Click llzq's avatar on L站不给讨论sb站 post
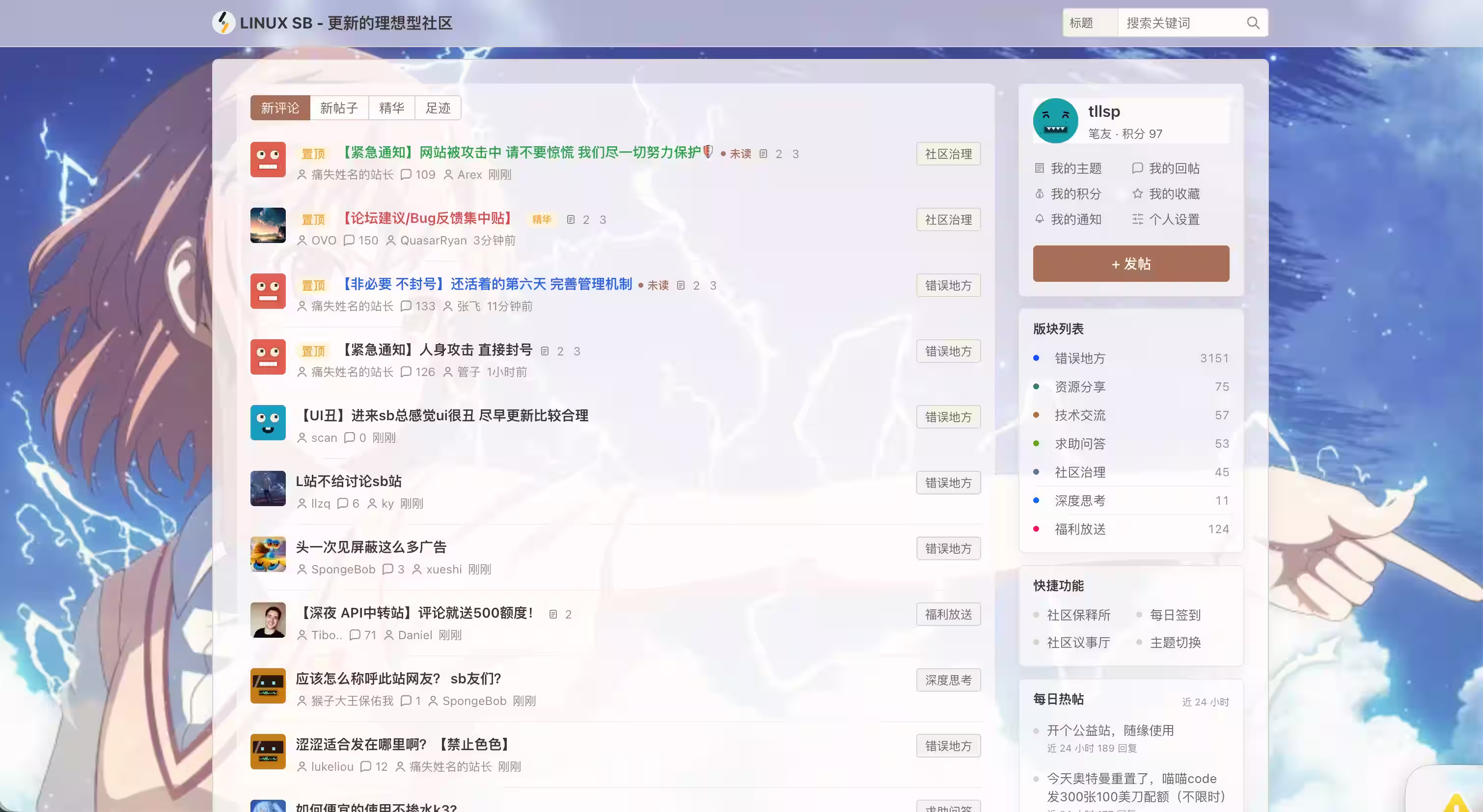1483x812 pixels. [x=268, y=488]
